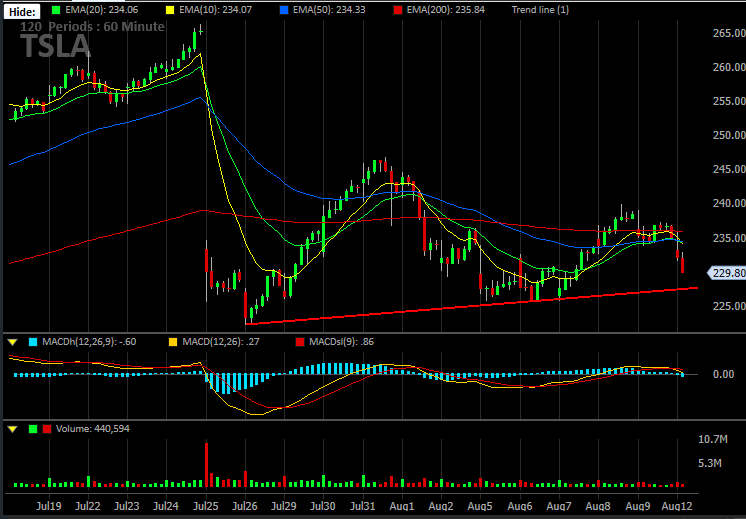This screenshot has height=519, width=746.
Task: Click the tall red Jul25 volume spike bar
Action: (x=206, y=465)
